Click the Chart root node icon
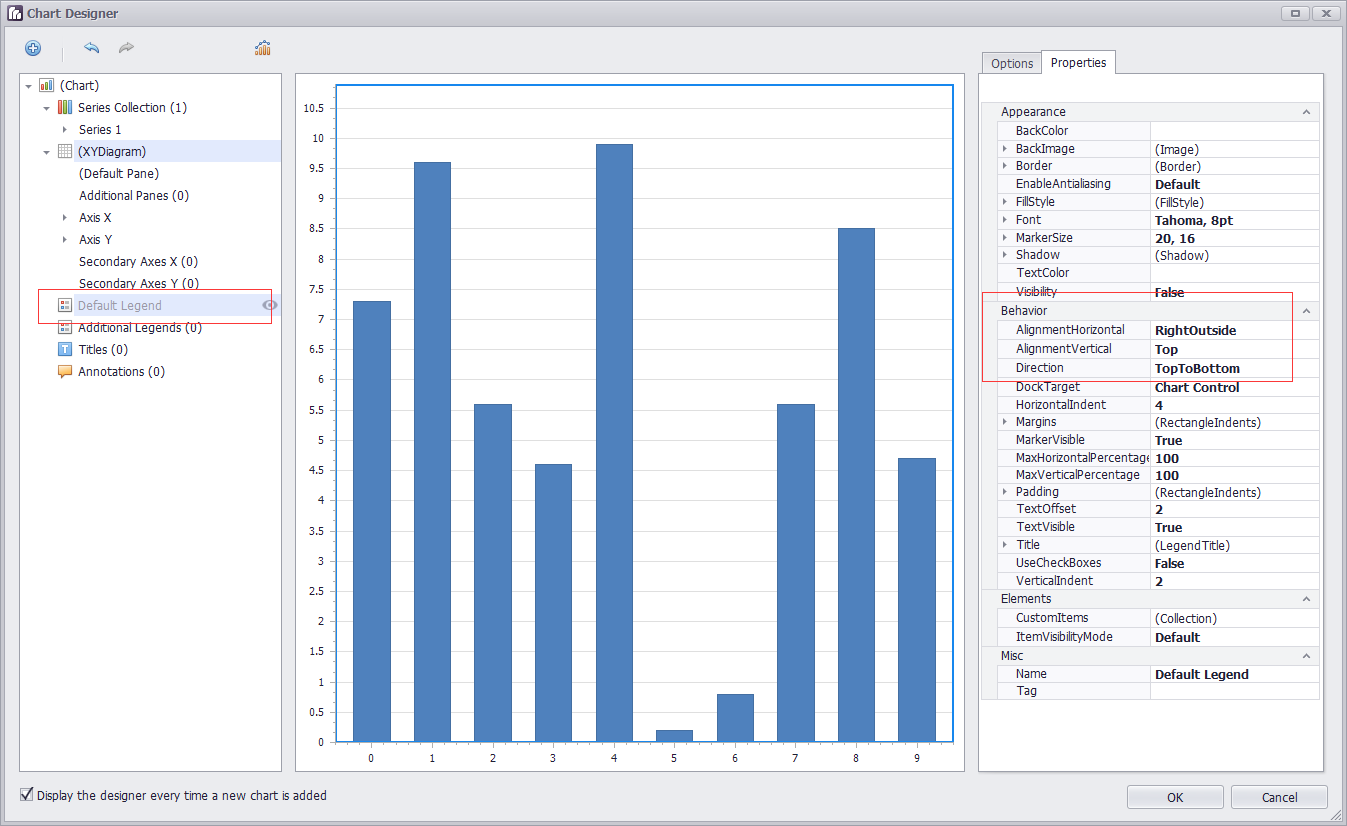1347x826 pixels. (x=47, y=86)
